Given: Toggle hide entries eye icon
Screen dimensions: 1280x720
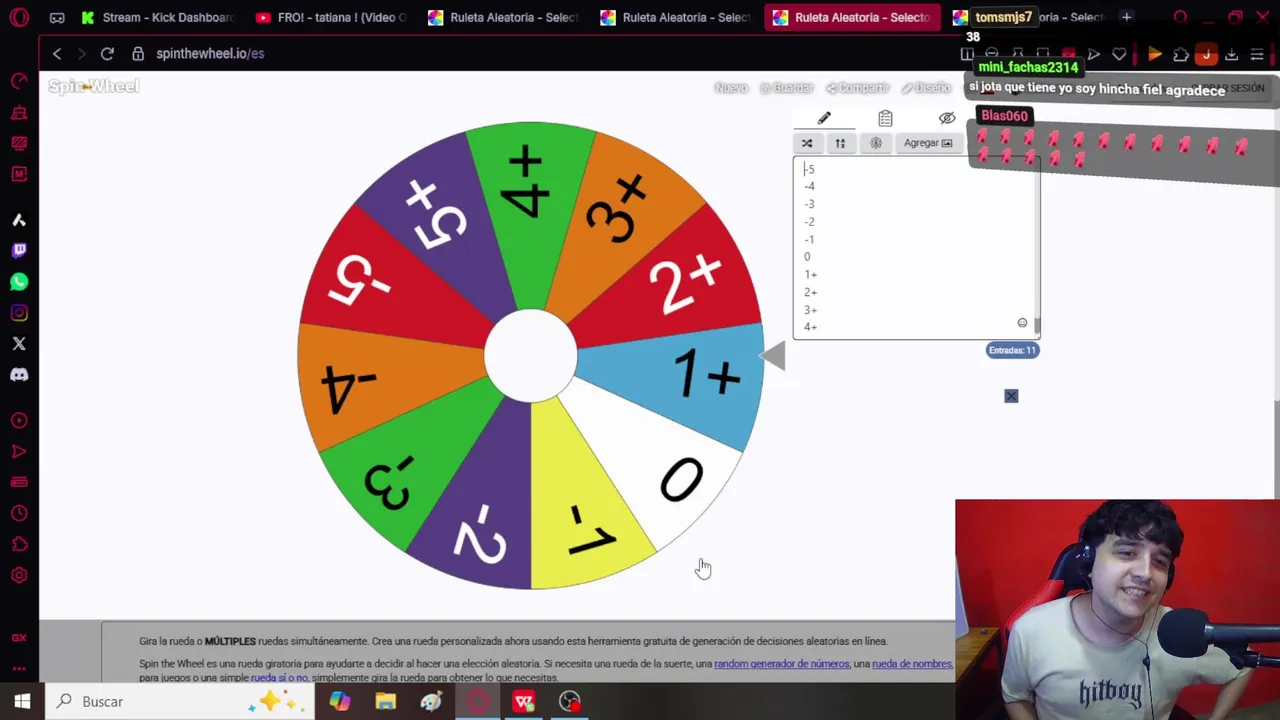Looking at the screenshot, I should pyautogui.click(x=947, y=119).
